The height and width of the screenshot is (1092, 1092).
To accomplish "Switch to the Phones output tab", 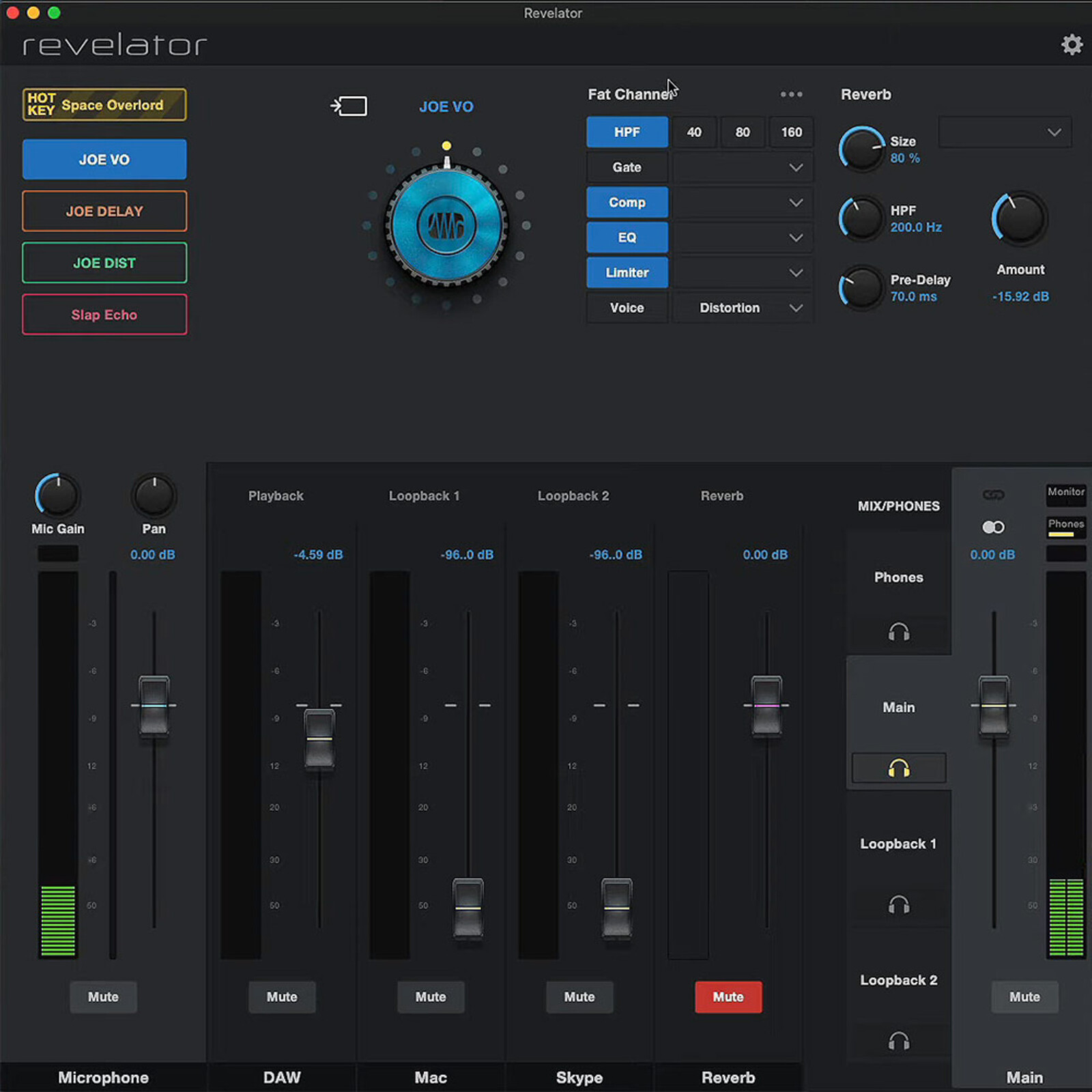I will (x=1066, y=526).
